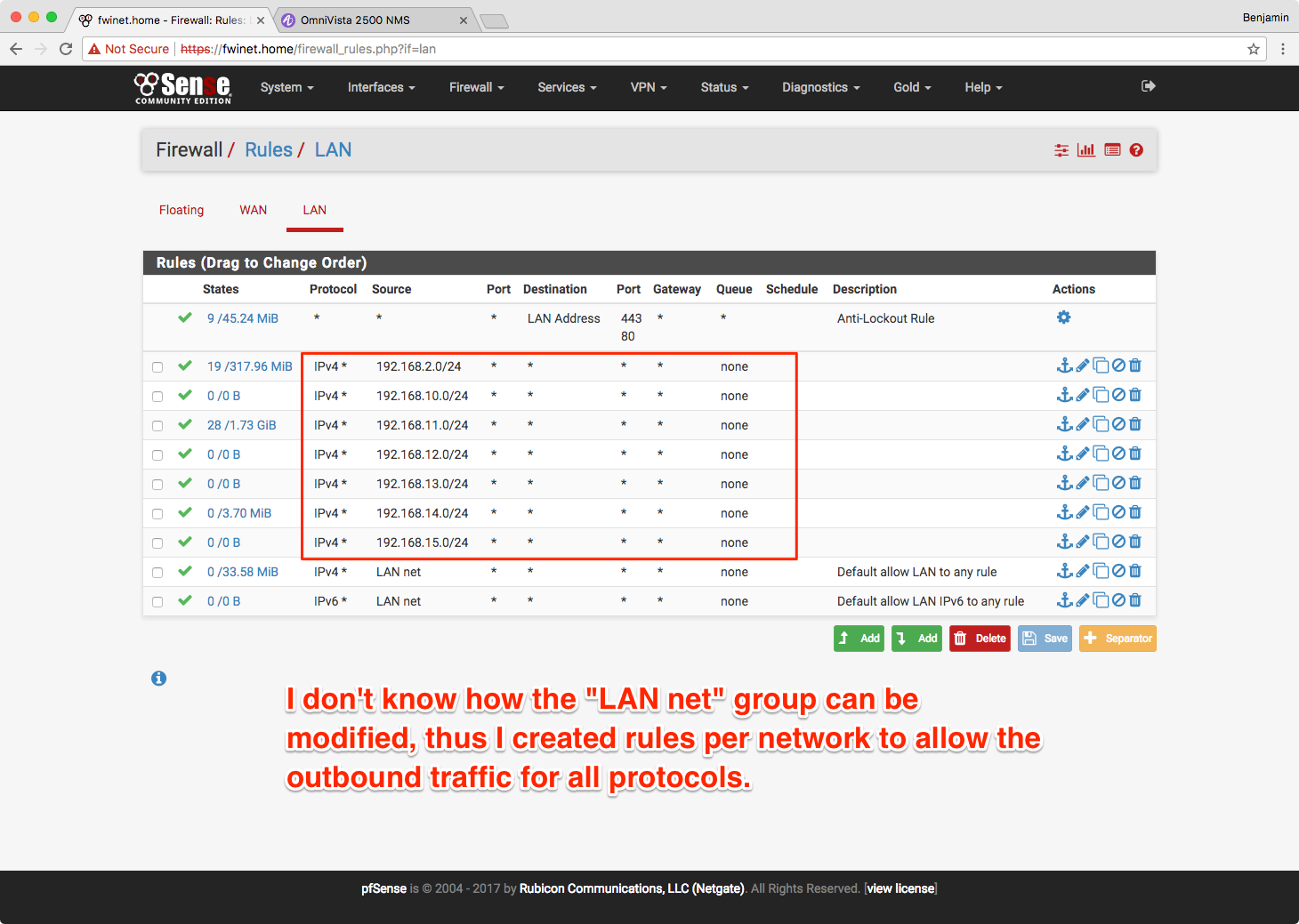
Task: Open the help question mark icon in the header
Action: pos(1136,150)
